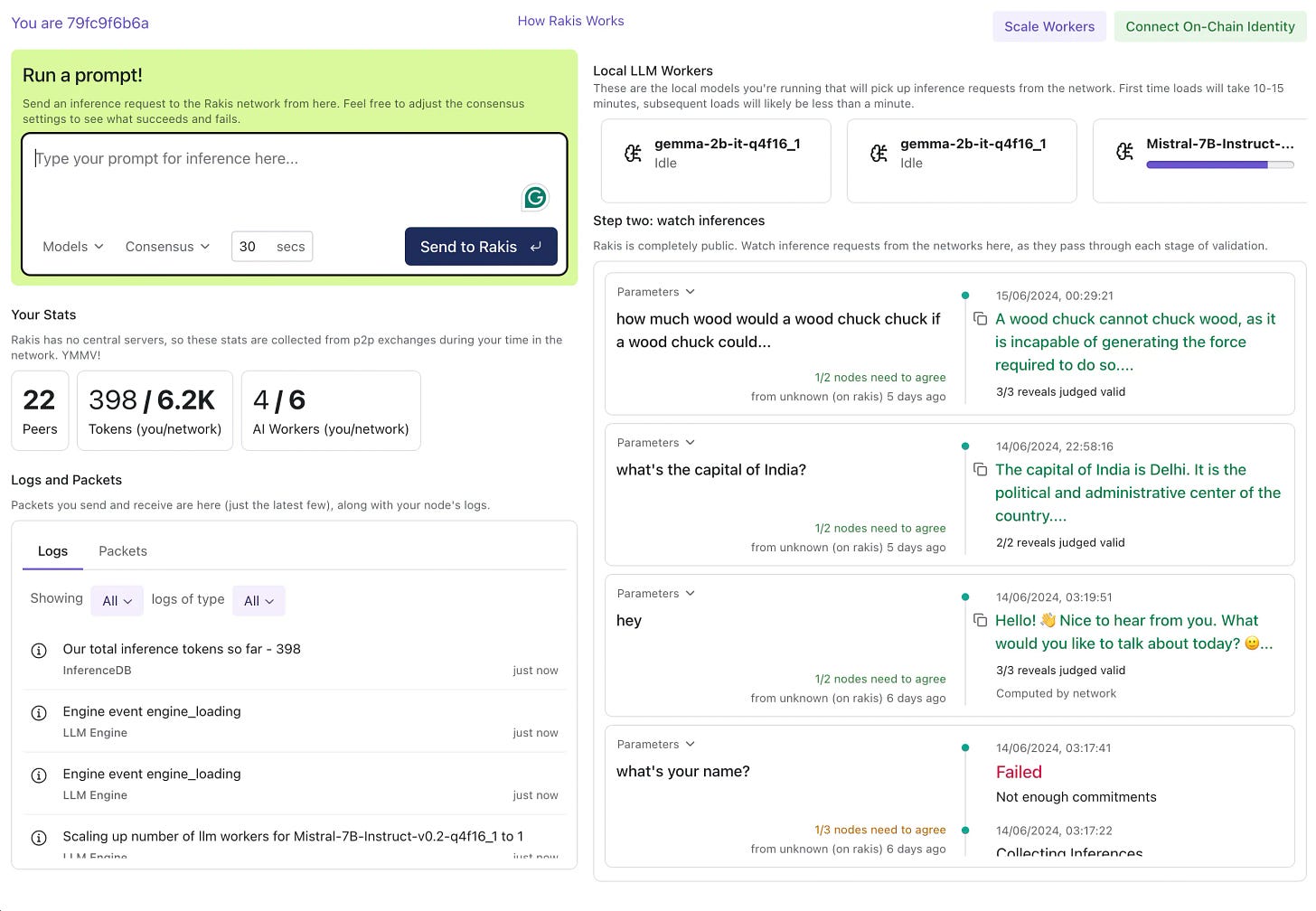1316x911 pixels.
Task: Copy the wood chuck inference response
Action: [x=980, y=319]
